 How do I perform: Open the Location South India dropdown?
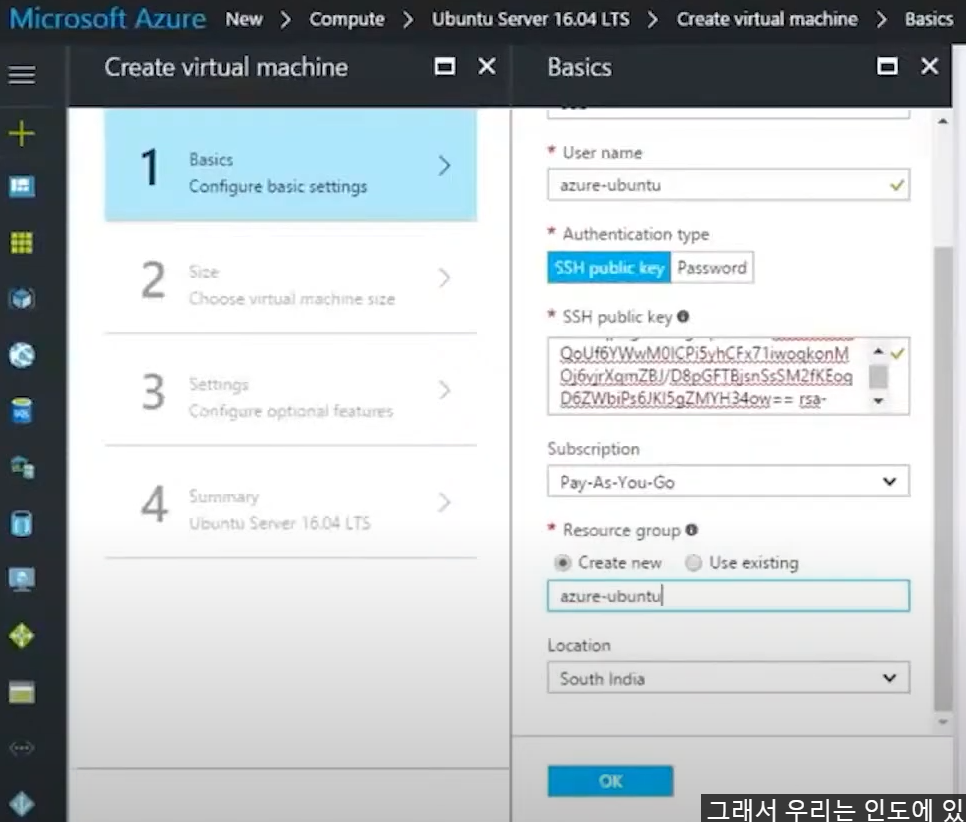728,678
